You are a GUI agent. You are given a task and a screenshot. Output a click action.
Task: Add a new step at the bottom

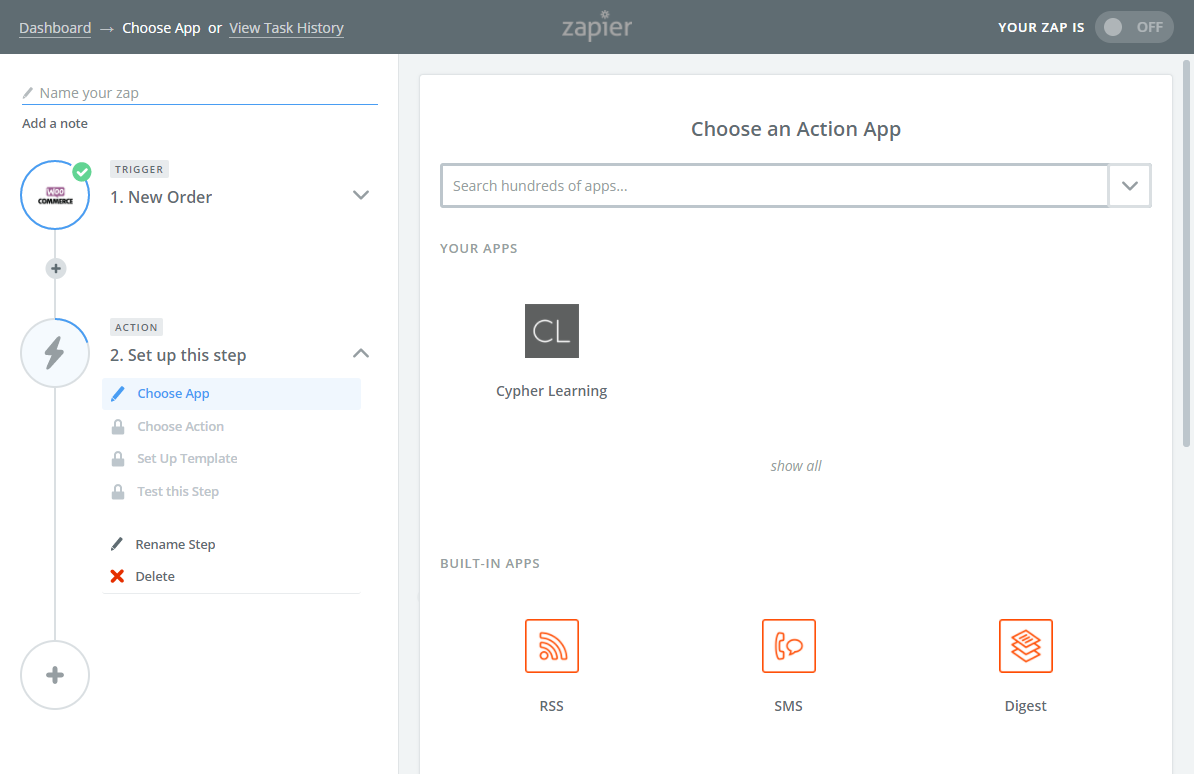[55, 675]
